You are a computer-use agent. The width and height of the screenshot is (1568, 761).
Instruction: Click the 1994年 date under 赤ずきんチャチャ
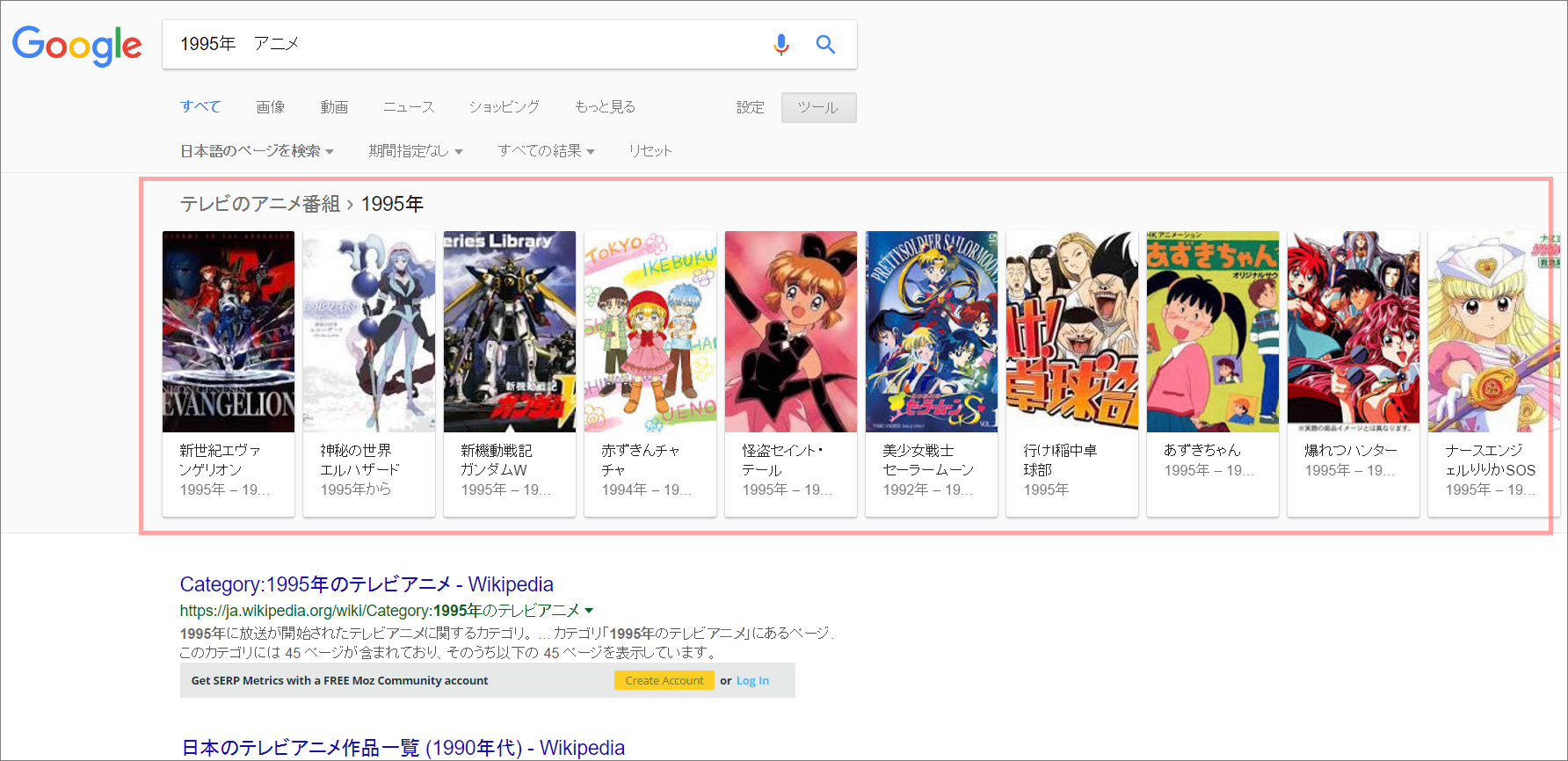[646, 489]
